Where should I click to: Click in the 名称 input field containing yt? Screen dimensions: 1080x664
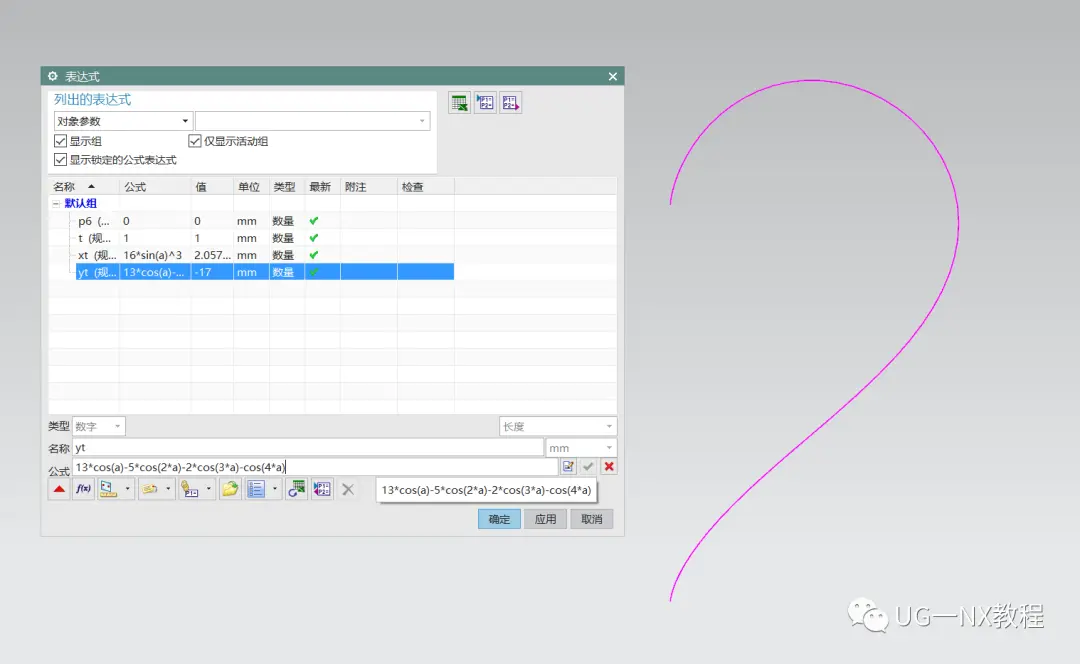pyautogui.click(x=308, y=448)
